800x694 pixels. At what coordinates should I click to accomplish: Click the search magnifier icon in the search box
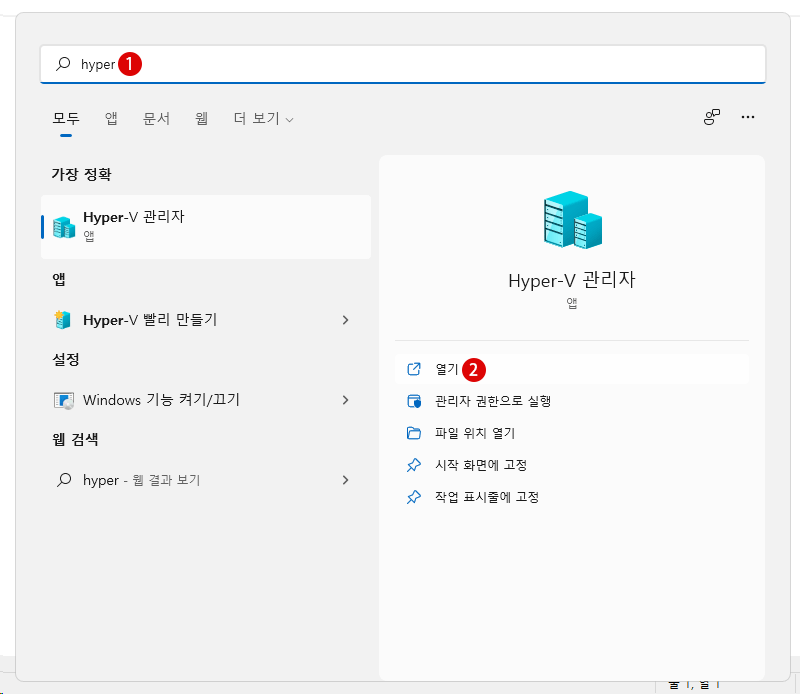coord(63,64)
